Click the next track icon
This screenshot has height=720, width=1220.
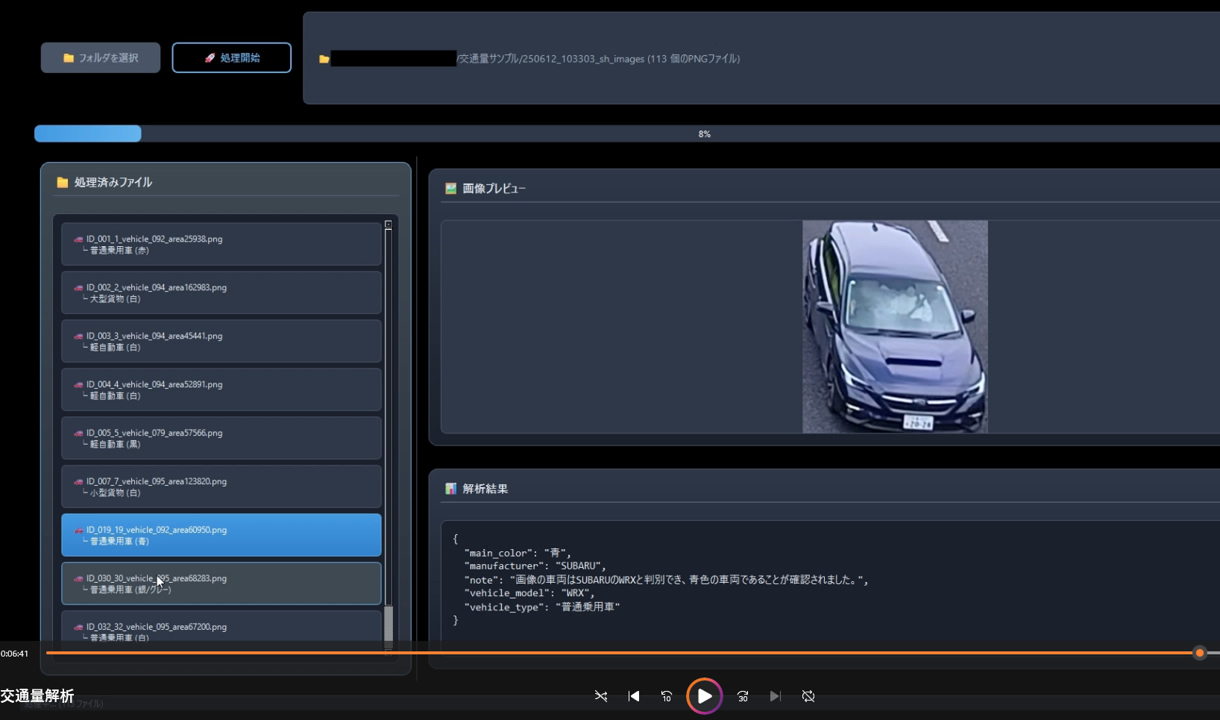pyautogui.click(x=775, y=696)
